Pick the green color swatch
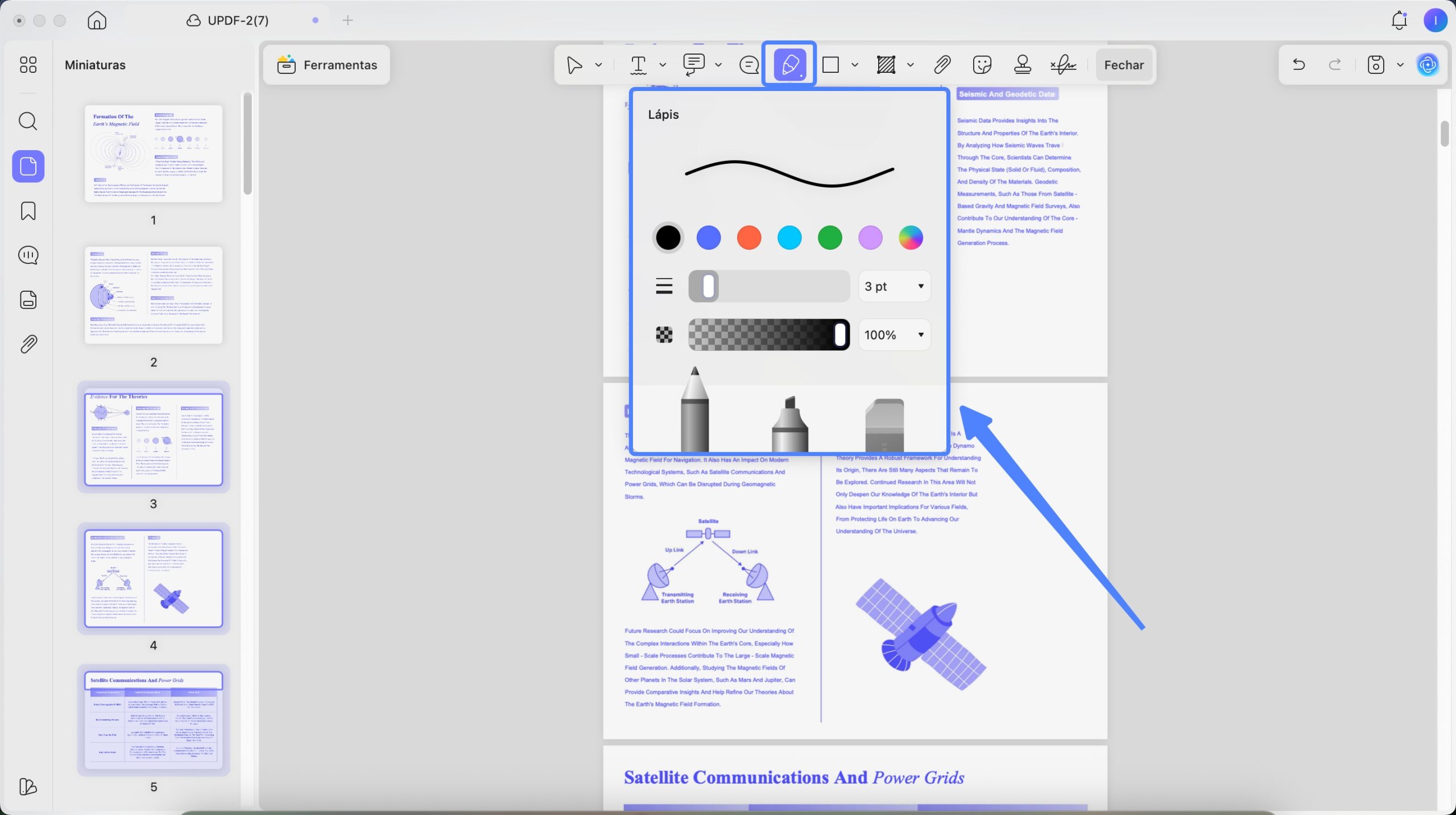The image size is (1456, 815). pyautogui.click(x=830, y=238)
